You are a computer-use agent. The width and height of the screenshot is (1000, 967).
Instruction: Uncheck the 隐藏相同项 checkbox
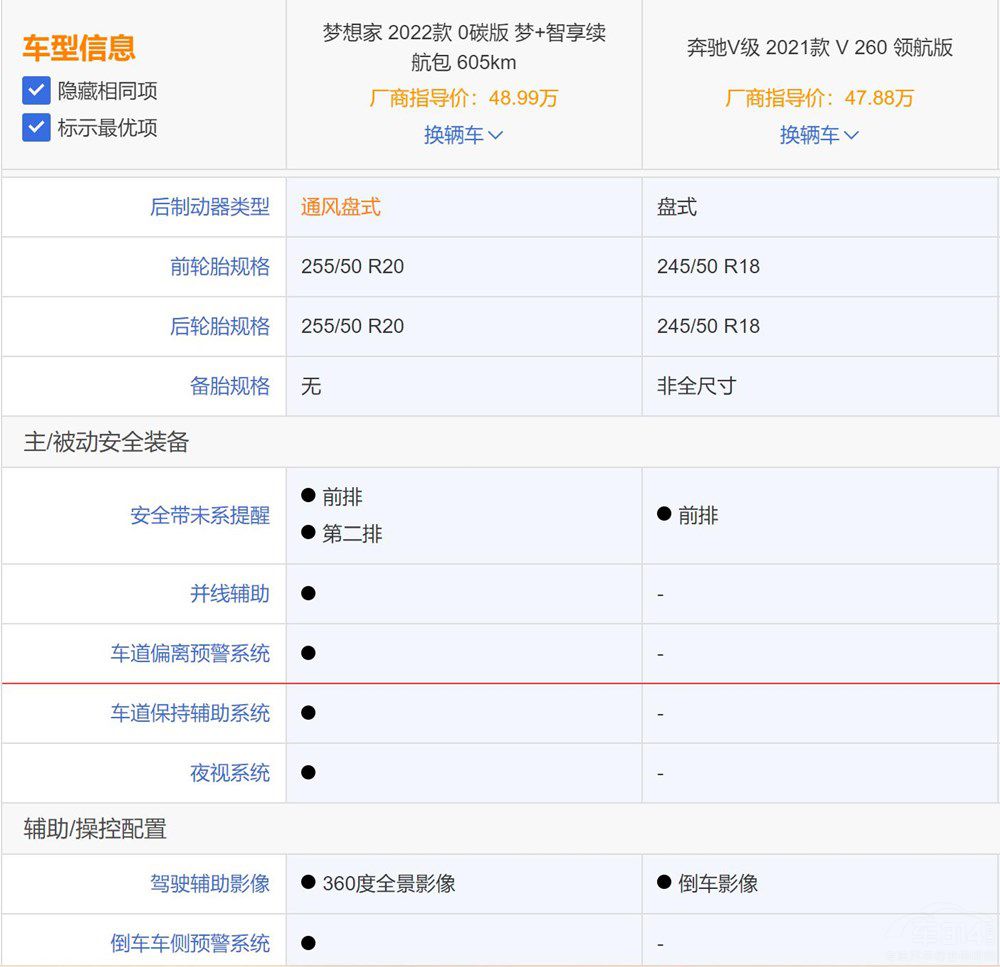[x=36, y=91]
